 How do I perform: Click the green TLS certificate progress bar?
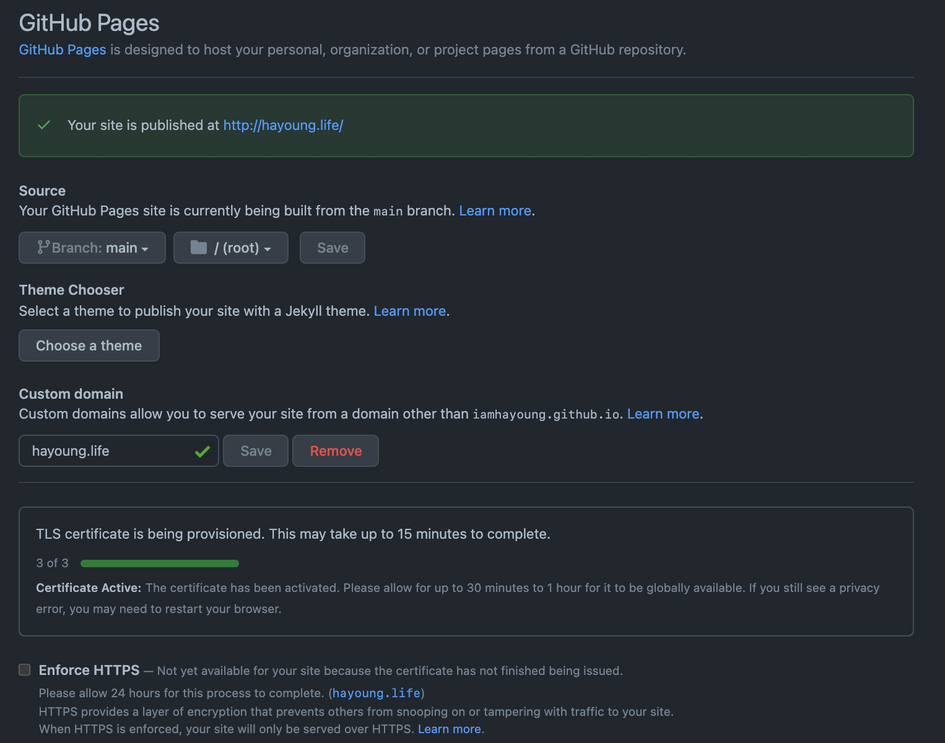159,563
